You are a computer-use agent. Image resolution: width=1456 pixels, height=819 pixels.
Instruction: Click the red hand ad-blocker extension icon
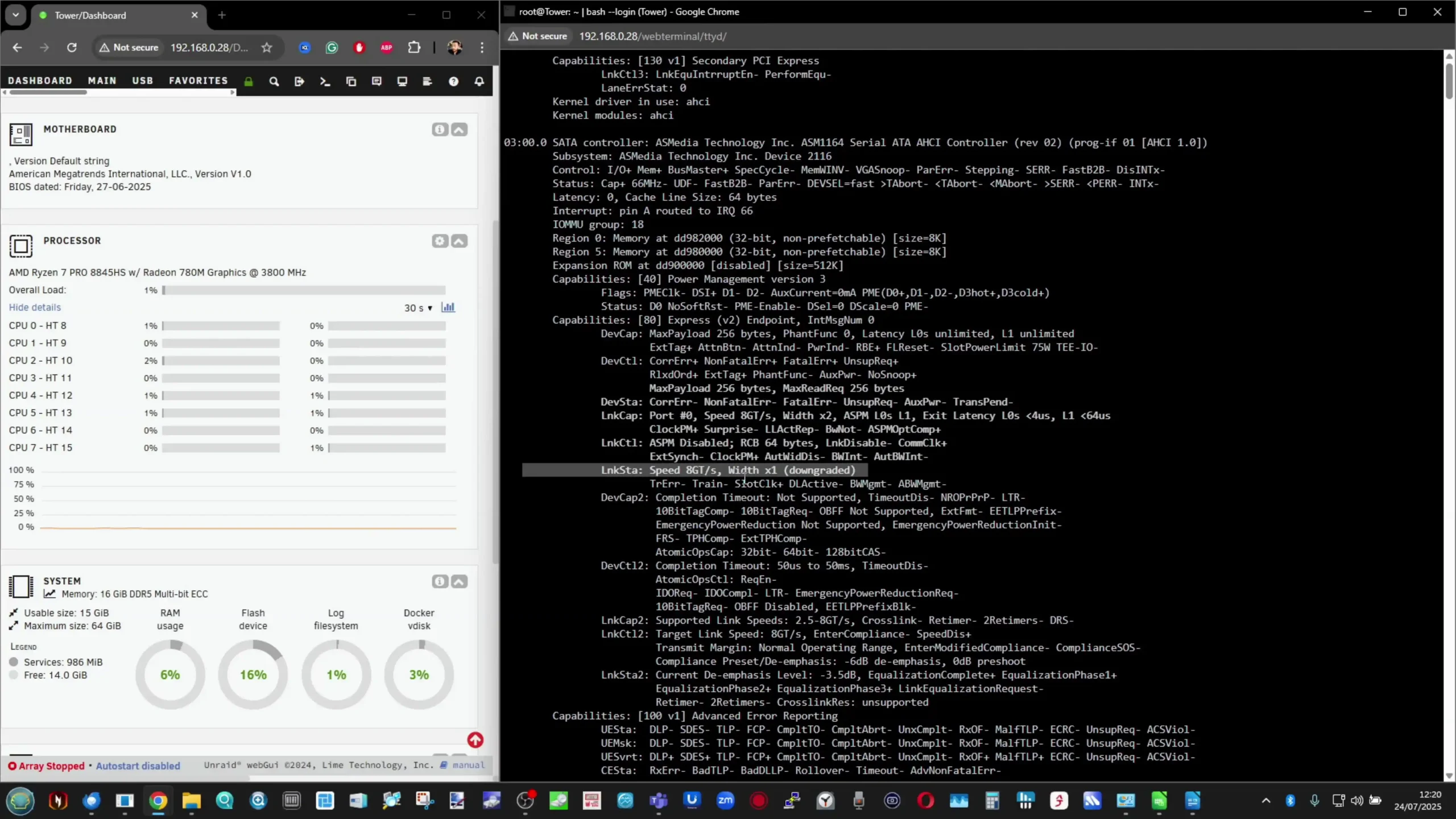click(359, 48)
